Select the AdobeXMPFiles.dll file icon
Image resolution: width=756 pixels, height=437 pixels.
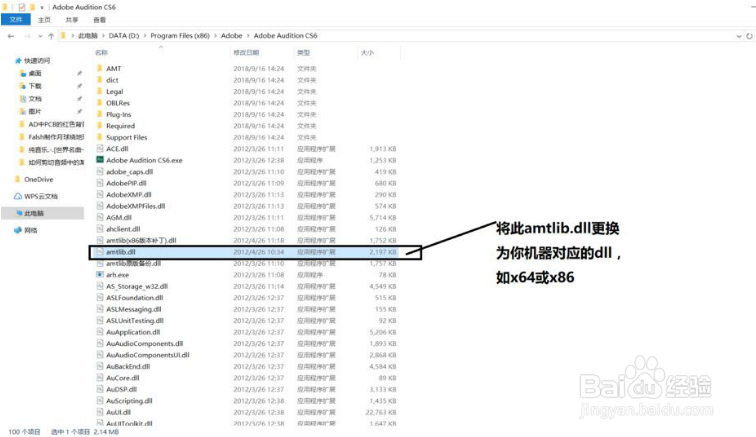(x=100, y=206)
